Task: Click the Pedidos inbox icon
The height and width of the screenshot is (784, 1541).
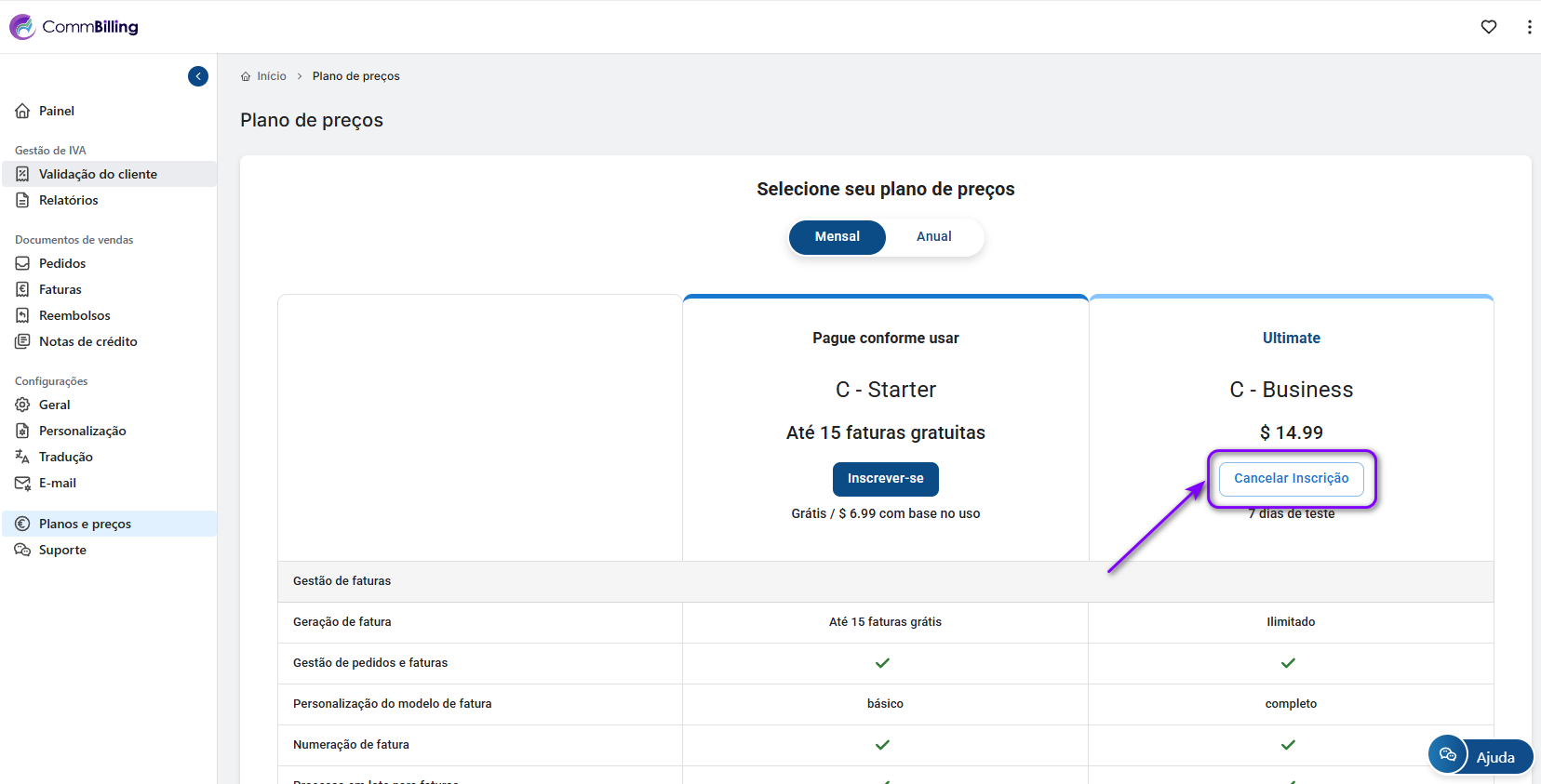Action: pos(22,263)
